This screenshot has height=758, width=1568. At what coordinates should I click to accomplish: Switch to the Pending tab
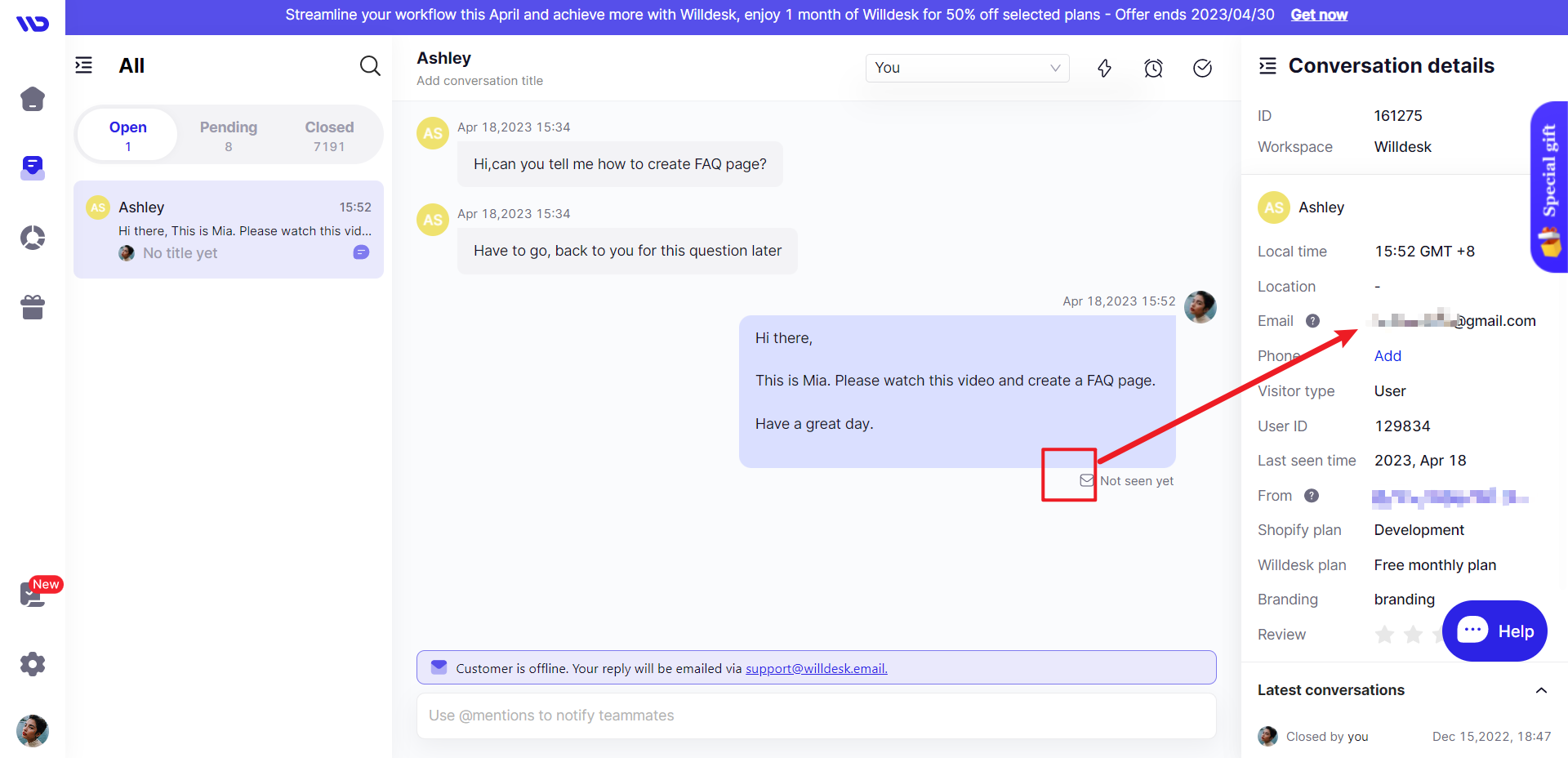pos(229,136)
